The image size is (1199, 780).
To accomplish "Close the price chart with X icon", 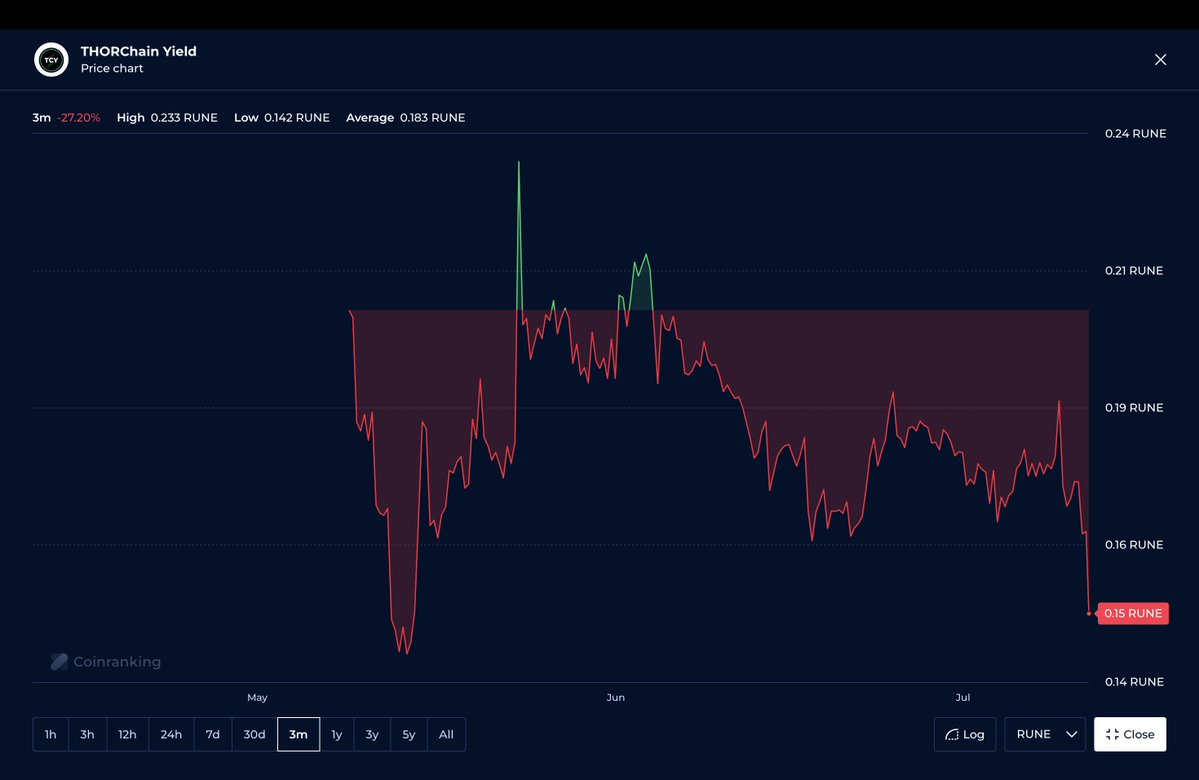I will click(1160, 60).
